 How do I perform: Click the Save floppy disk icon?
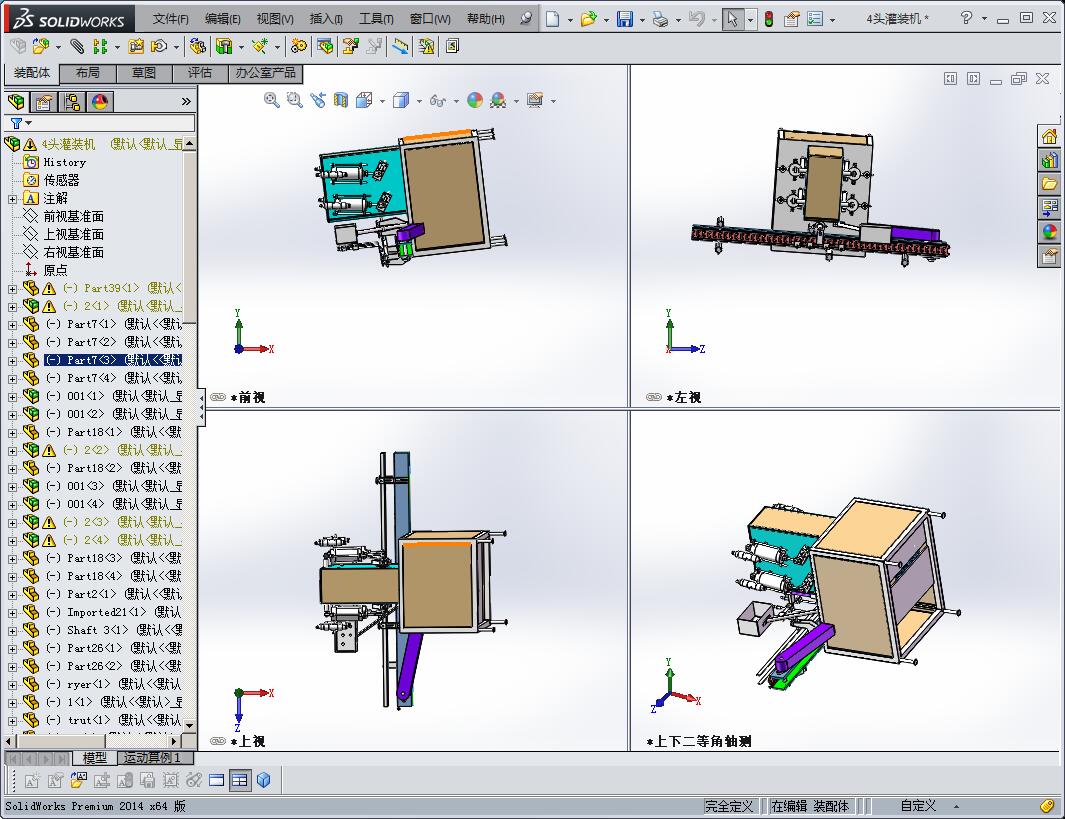click(x=625, y=19)
